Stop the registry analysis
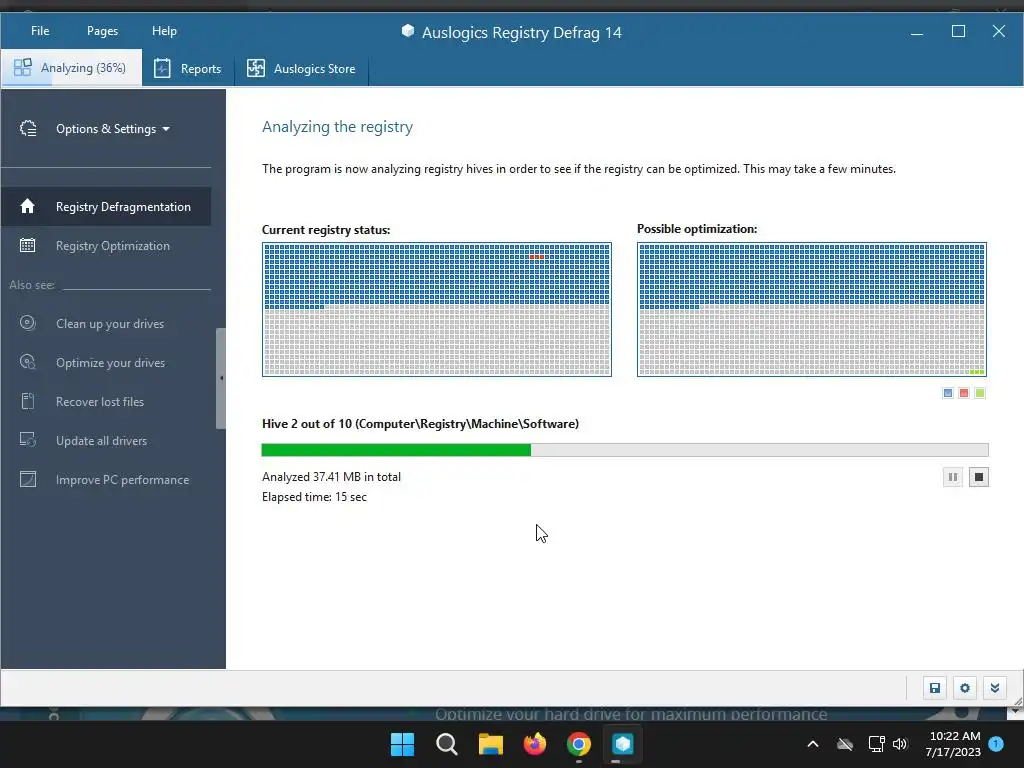 click(978, 477)
